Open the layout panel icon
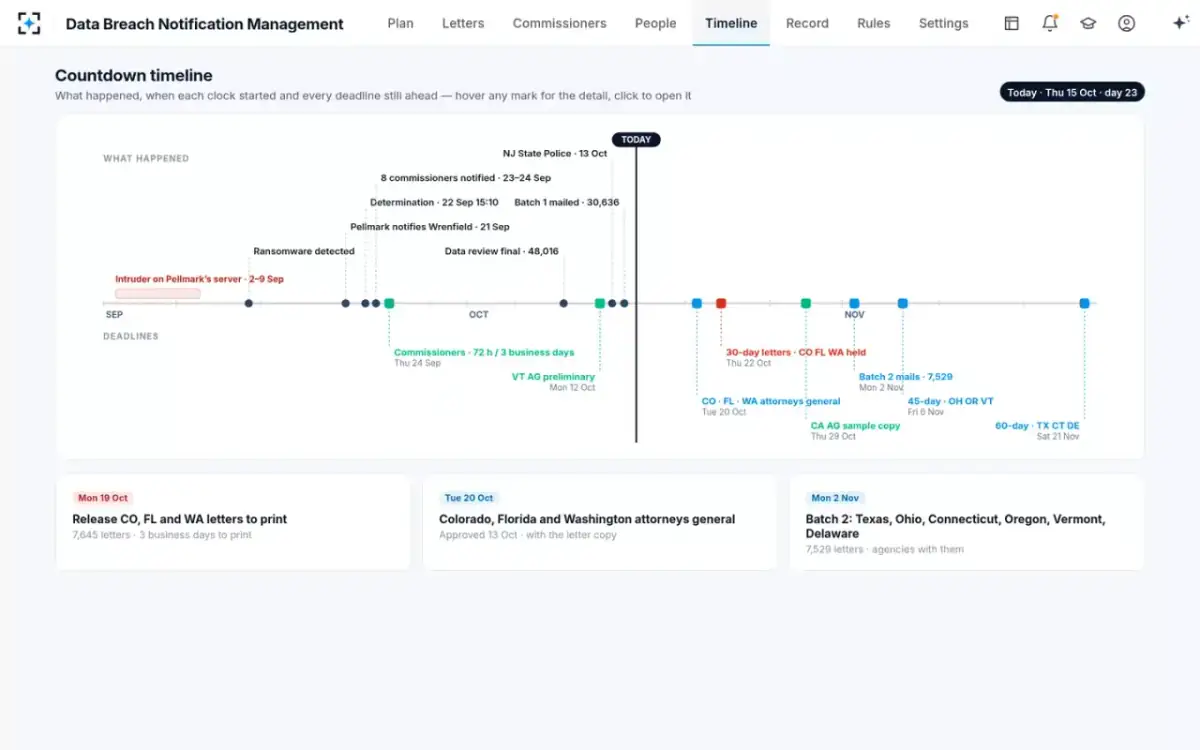 pos(1011,23)
